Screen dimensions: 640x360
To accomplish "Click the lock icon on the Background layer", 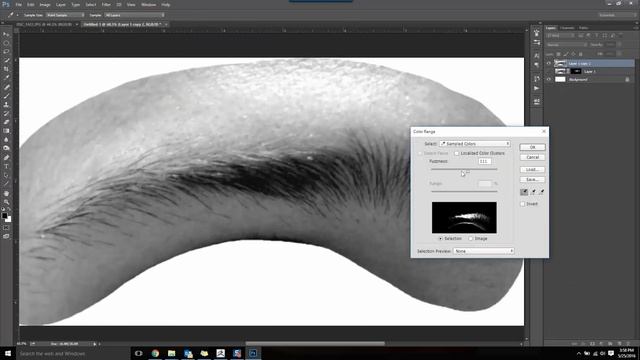I will pos(627,80).
